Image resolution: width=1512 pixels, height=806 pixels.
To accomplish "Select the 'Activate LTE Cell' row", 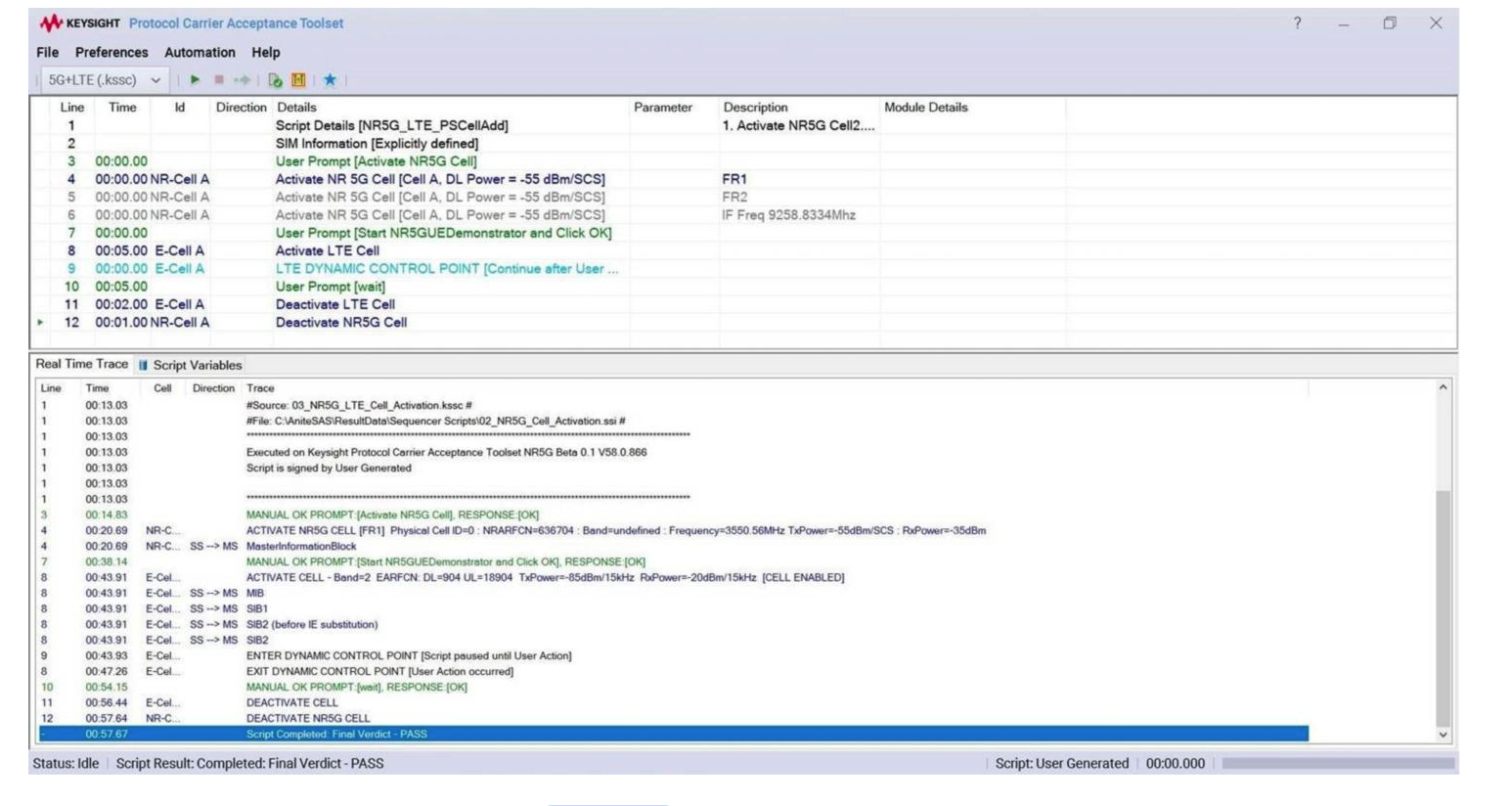I will tap(327, 250).
